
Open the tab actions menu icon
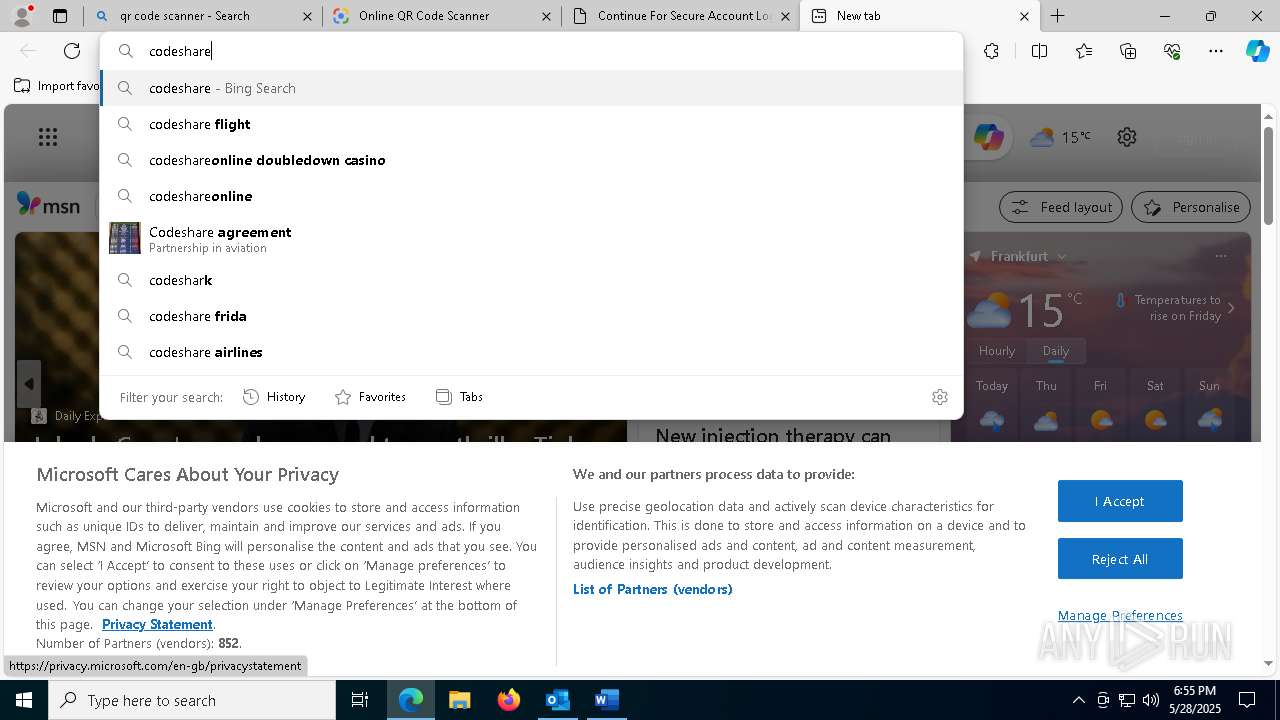(60, 16)
